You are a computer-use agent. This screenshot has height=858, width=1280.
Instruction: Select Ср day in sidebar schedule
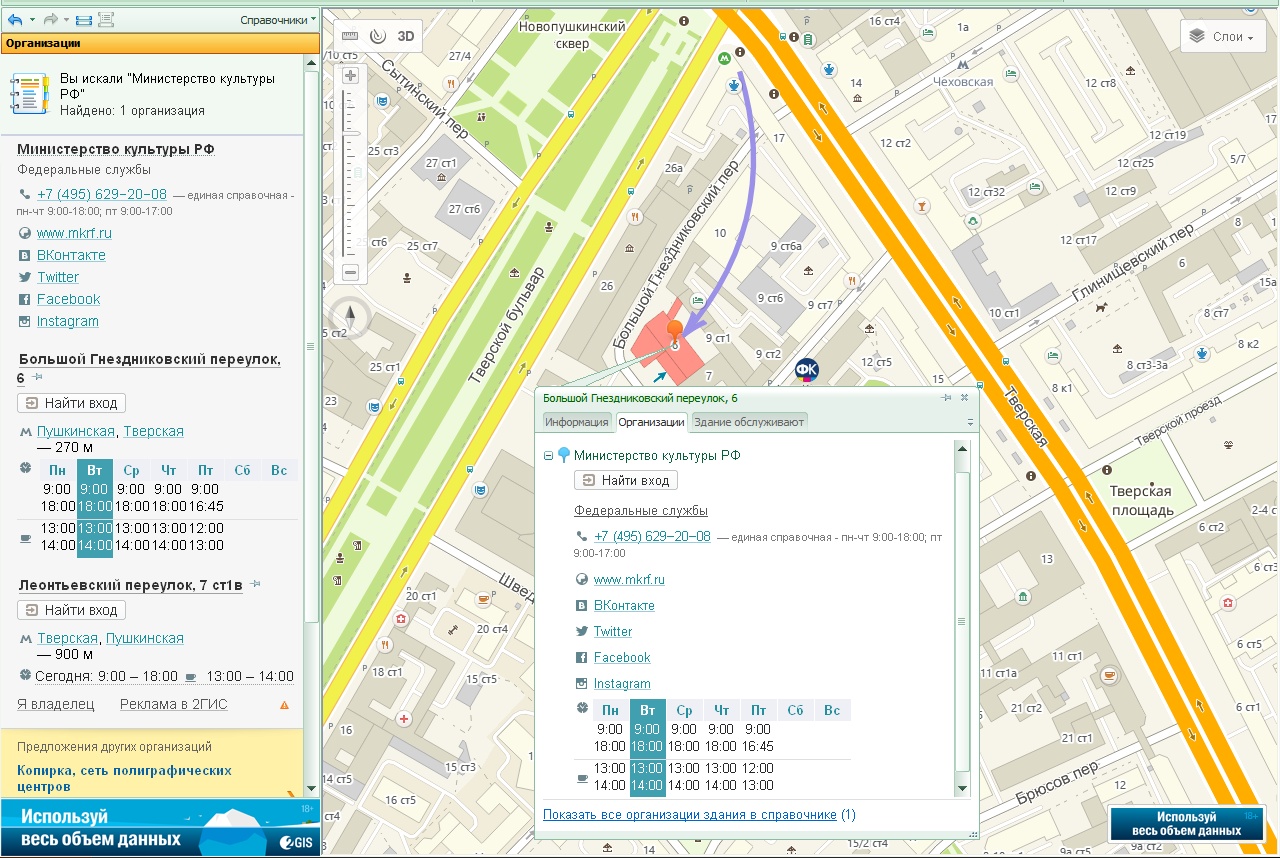click(x=131, y=470)
